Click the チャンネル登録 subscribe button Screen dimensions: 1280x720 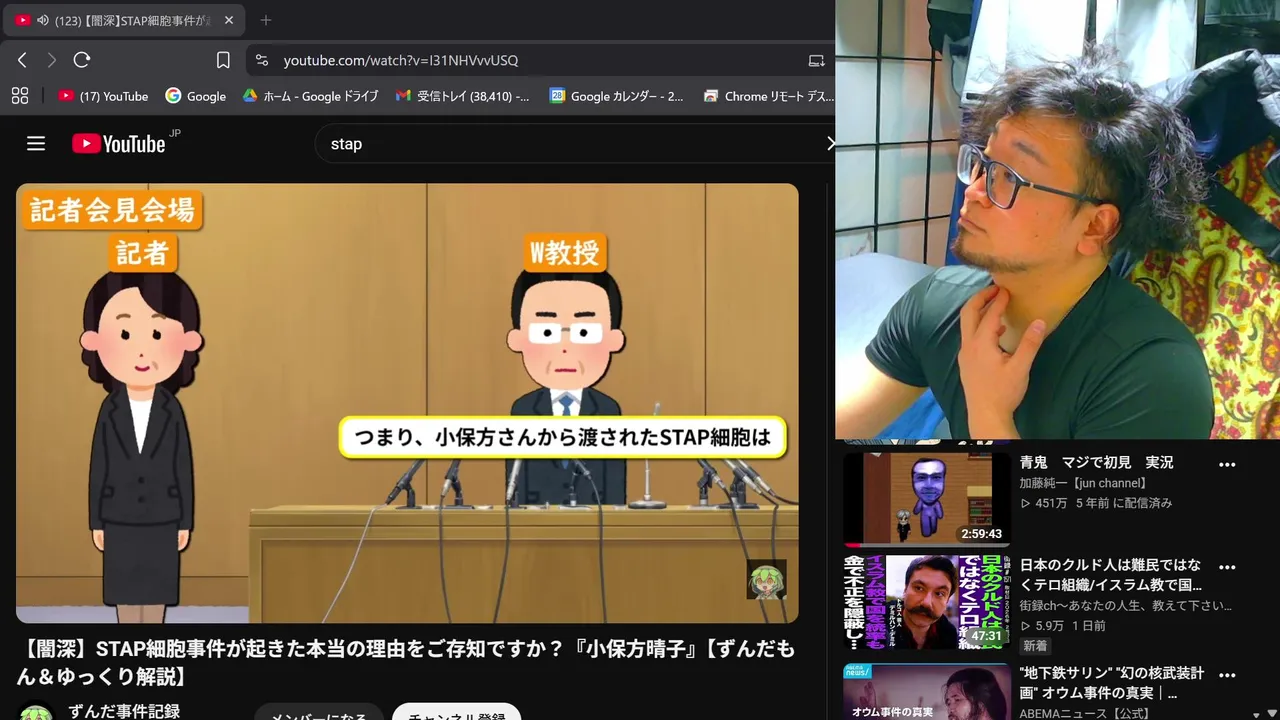pyautogui.click(x=456, y=712)
